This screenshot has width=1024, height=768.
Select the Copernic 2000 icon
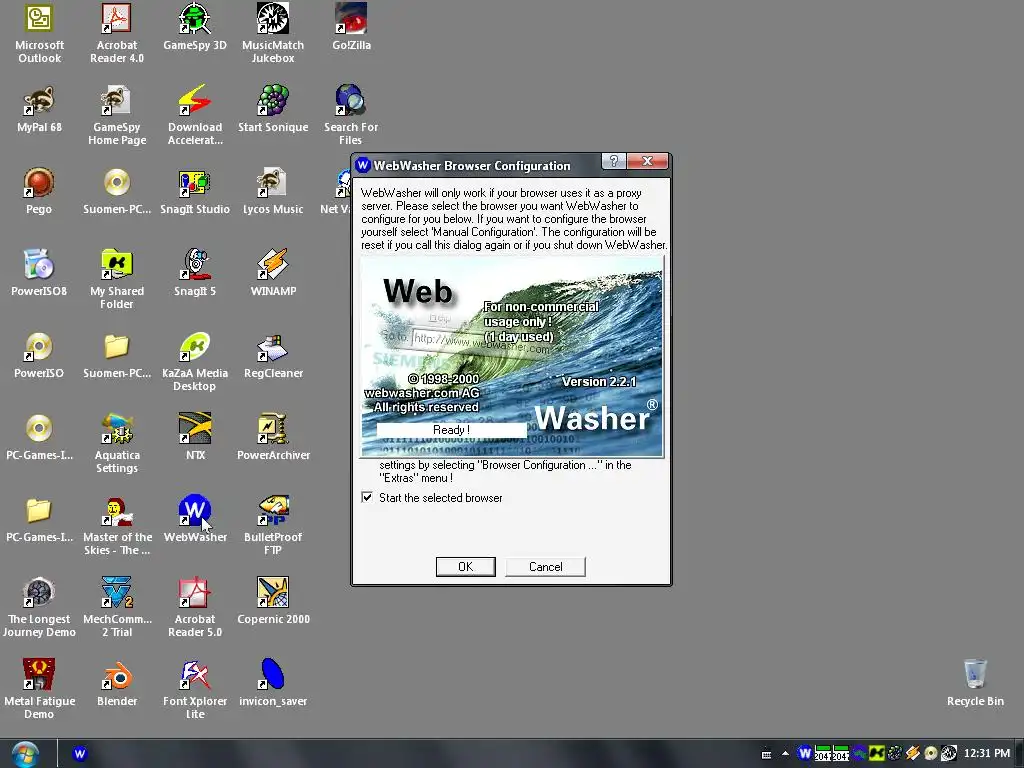click(273, 601)
